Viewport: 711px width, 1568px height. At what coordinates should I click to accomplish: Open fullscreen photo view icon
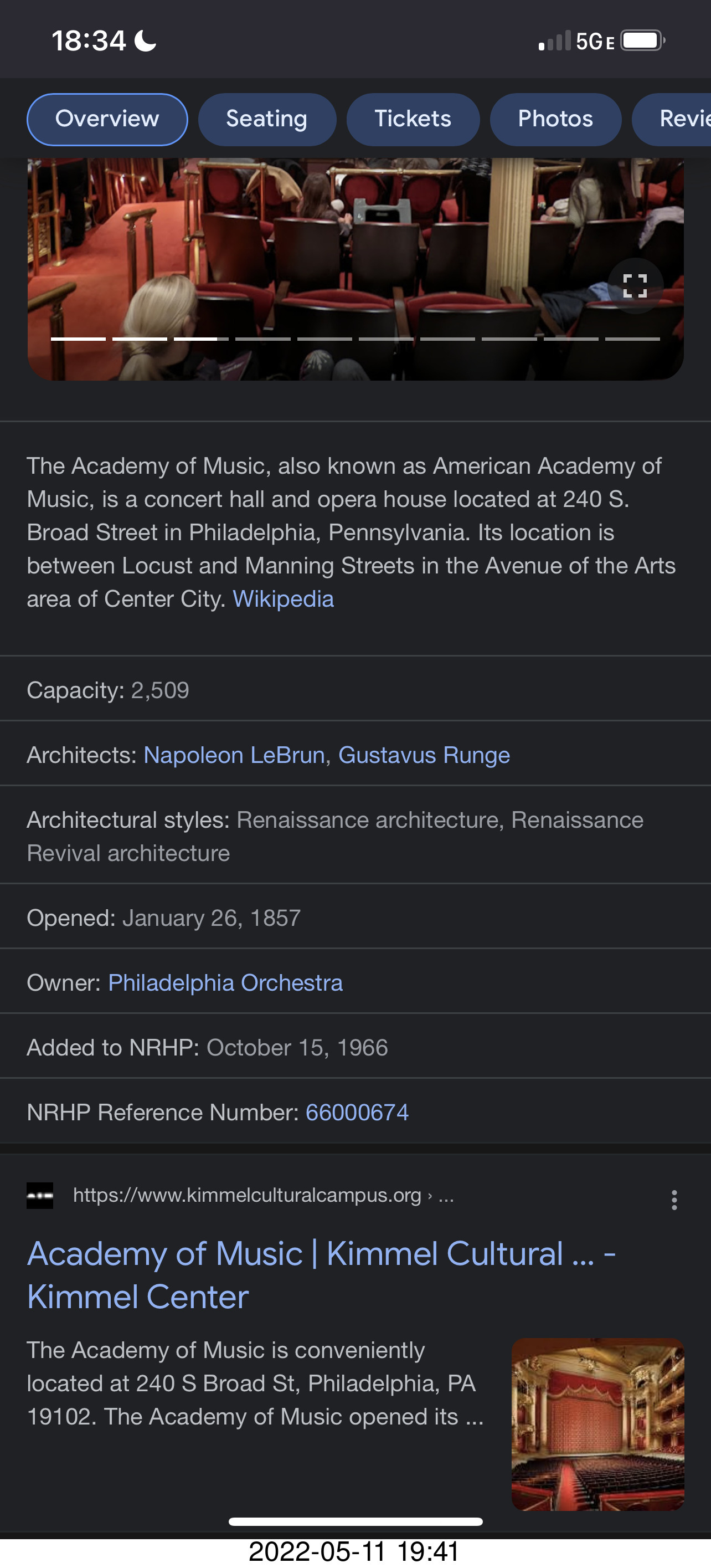tap(635, 285)
